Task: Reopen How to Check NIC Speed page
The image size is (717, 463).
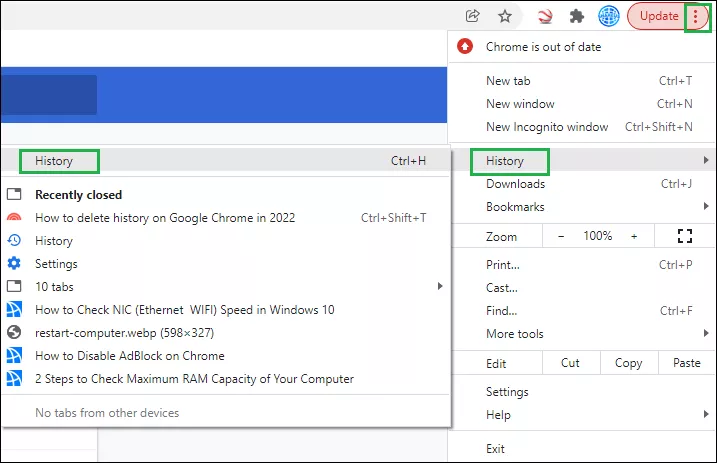Action: [226, 310]
